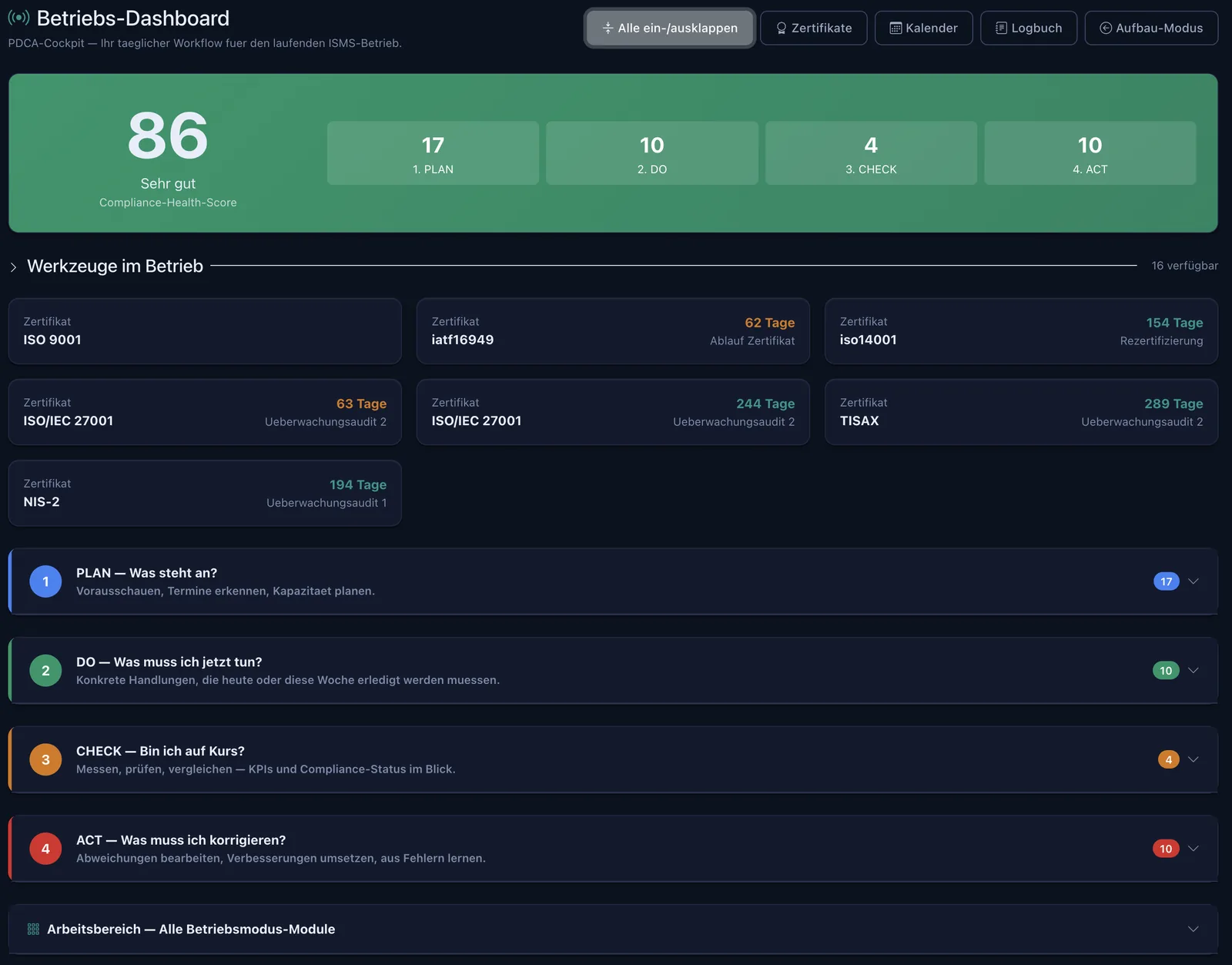Screen dimensions: 1232x965
Task: Click 'Arbeitsbereich — Alle Betriebsmodus-Module' title
Action: [191, 930]
